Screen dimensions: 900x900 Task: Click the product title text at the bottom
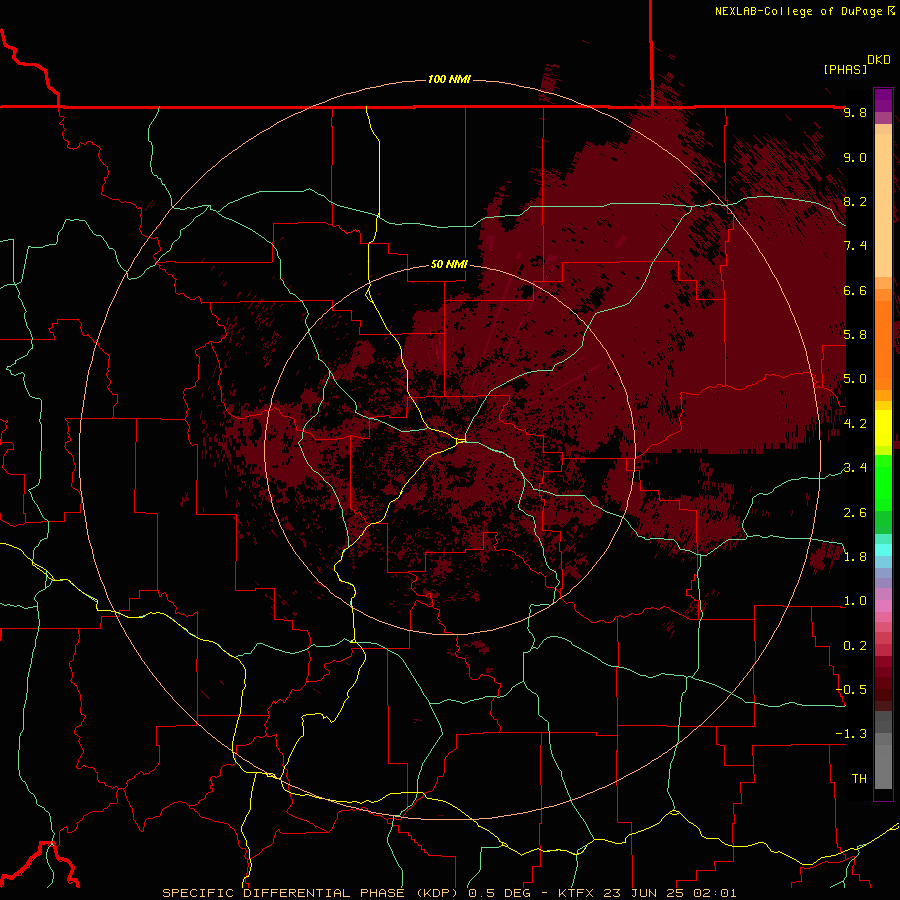449,893
